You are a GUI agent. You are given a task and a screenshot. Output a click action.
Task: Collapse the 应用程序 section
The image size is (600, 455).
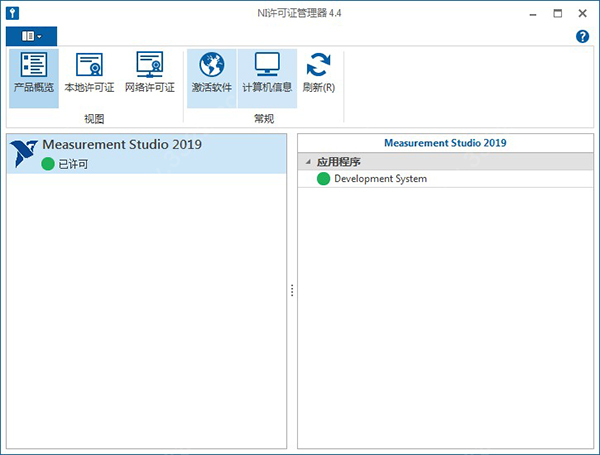(308, 162)
